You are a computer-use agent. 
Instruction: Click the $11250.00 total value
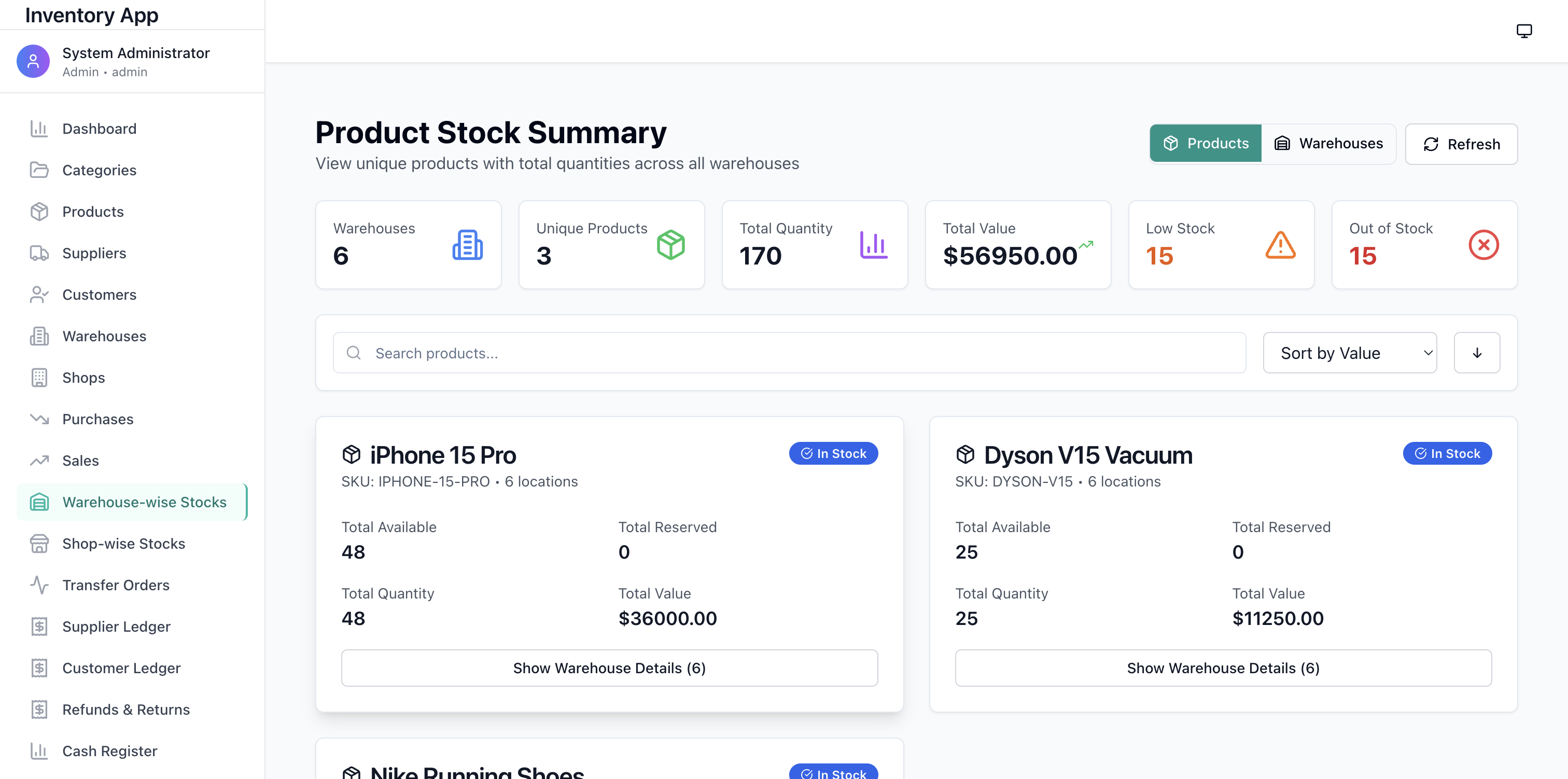[x=1278, y=618]
